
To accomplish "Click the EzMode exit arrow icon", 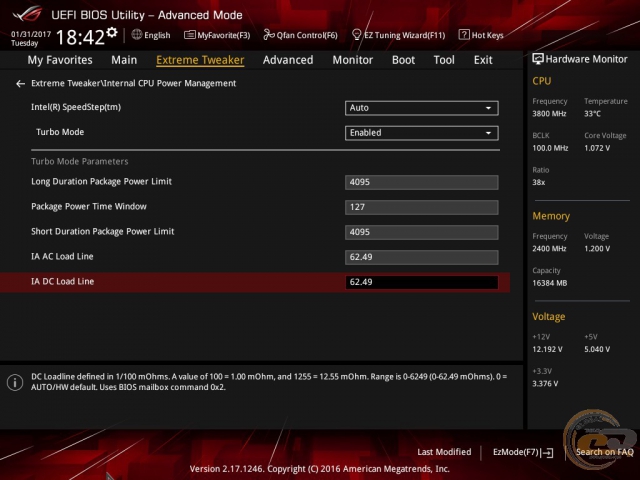I will click(547, 453).
